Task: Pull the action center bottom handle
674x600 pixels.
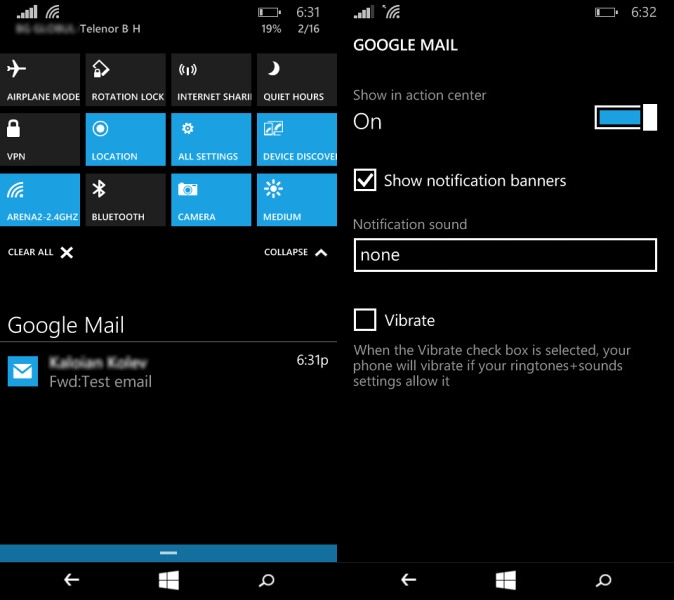Action: pos(168,552)
